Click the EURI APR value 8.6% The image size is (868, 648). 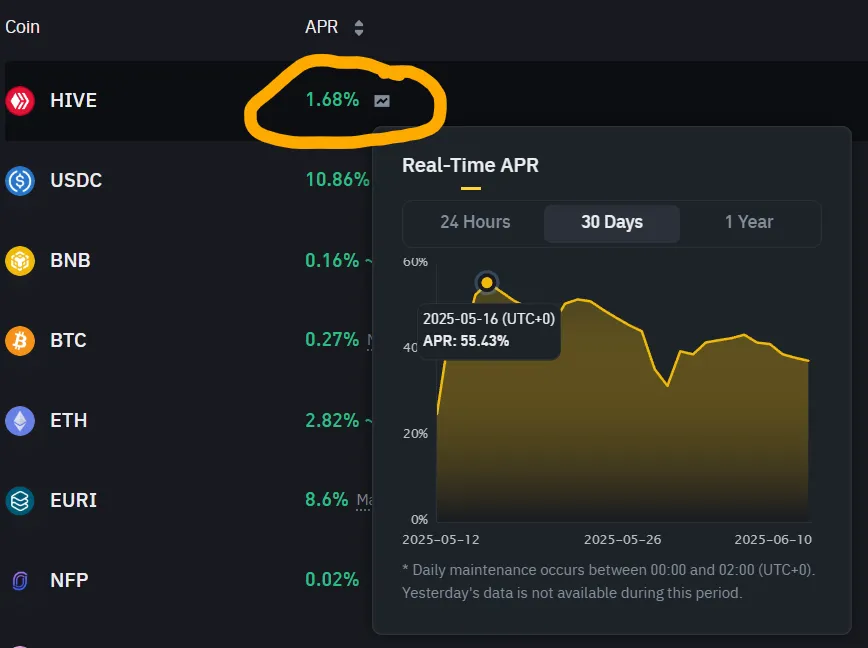(327, 499)
